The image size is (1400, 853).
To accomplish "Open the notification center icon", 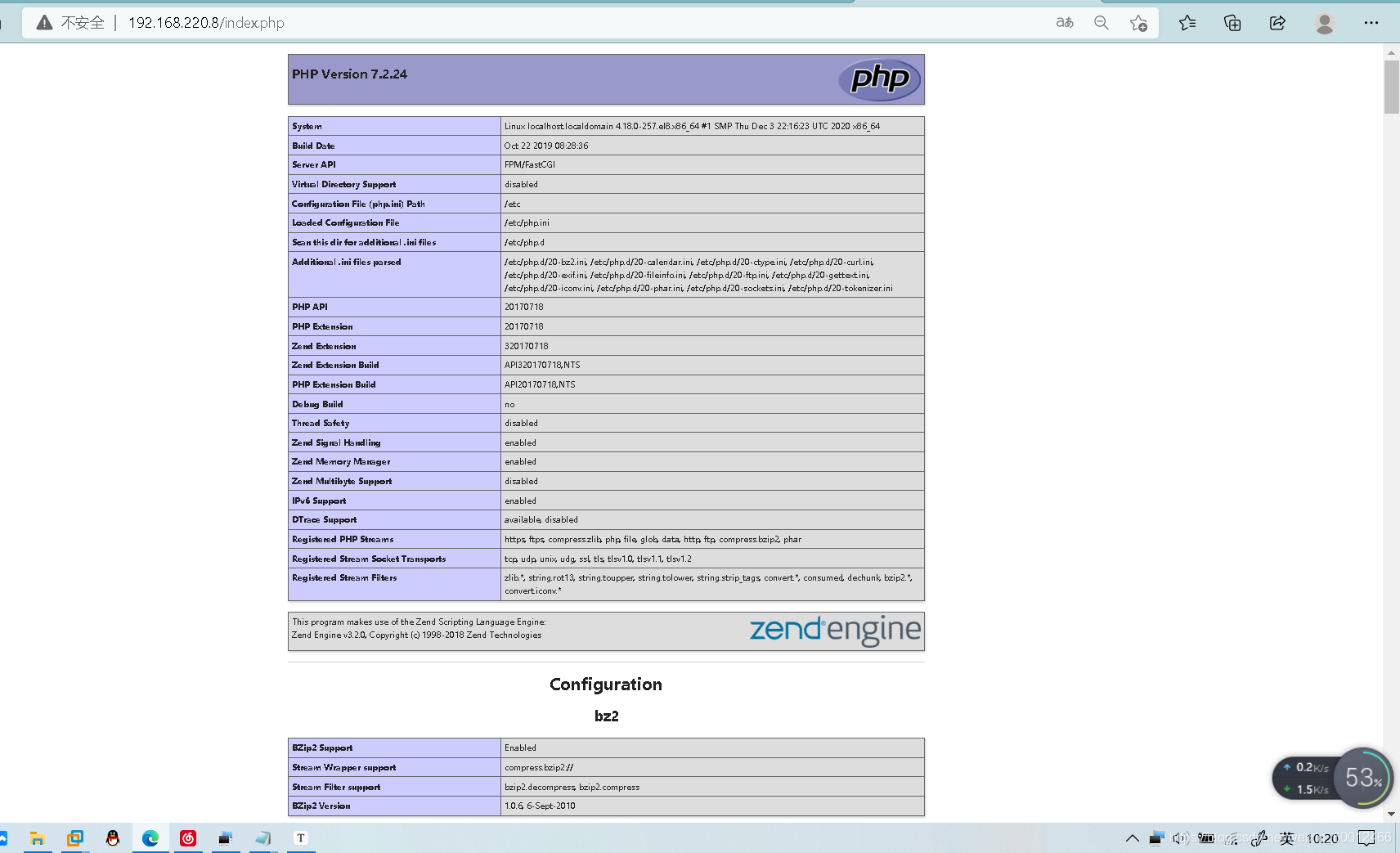I will [x=1366, y=838].
